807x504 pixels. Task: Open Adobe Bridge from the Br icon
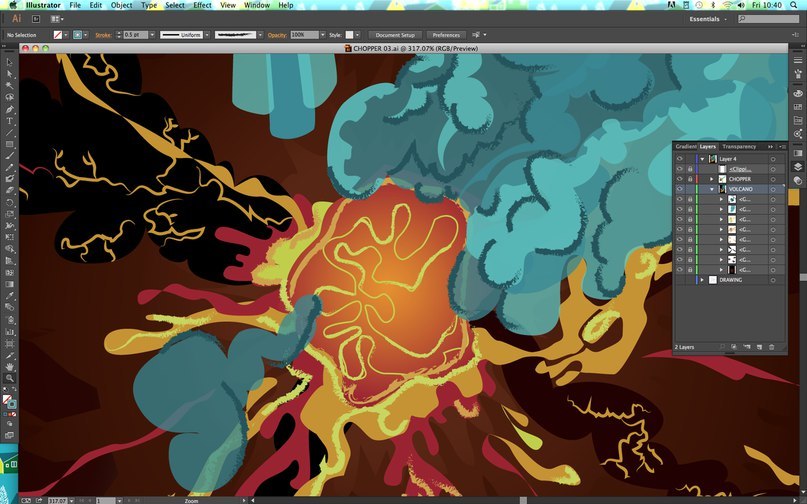[x=36, y=19]
